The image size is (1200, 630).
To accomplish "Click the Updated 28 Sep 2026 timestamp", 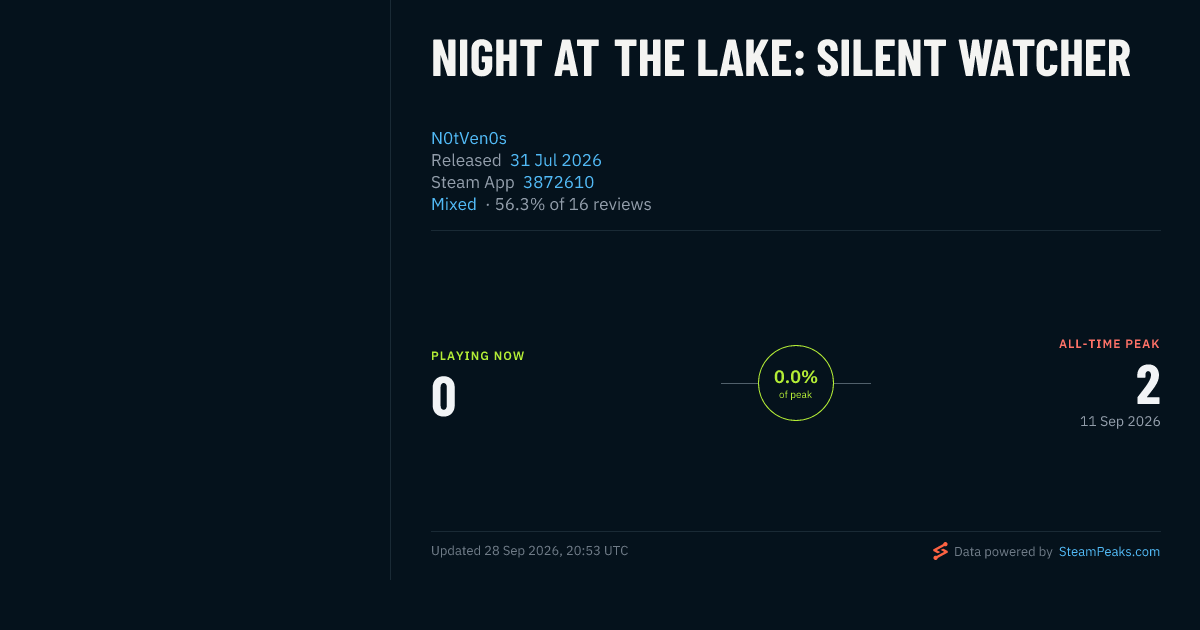I will pos(530,550).
